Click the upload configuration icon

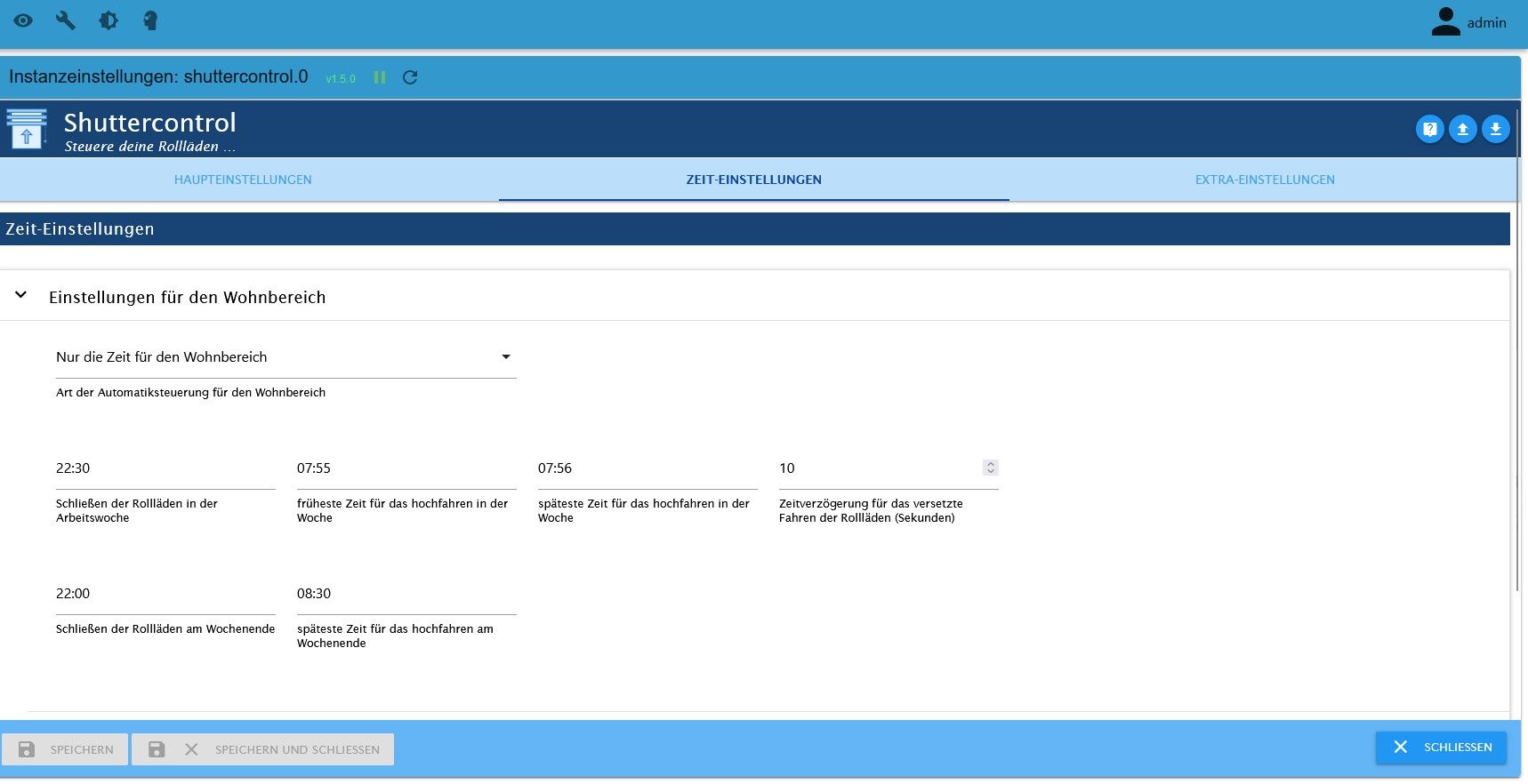[x=1462, y=129]
